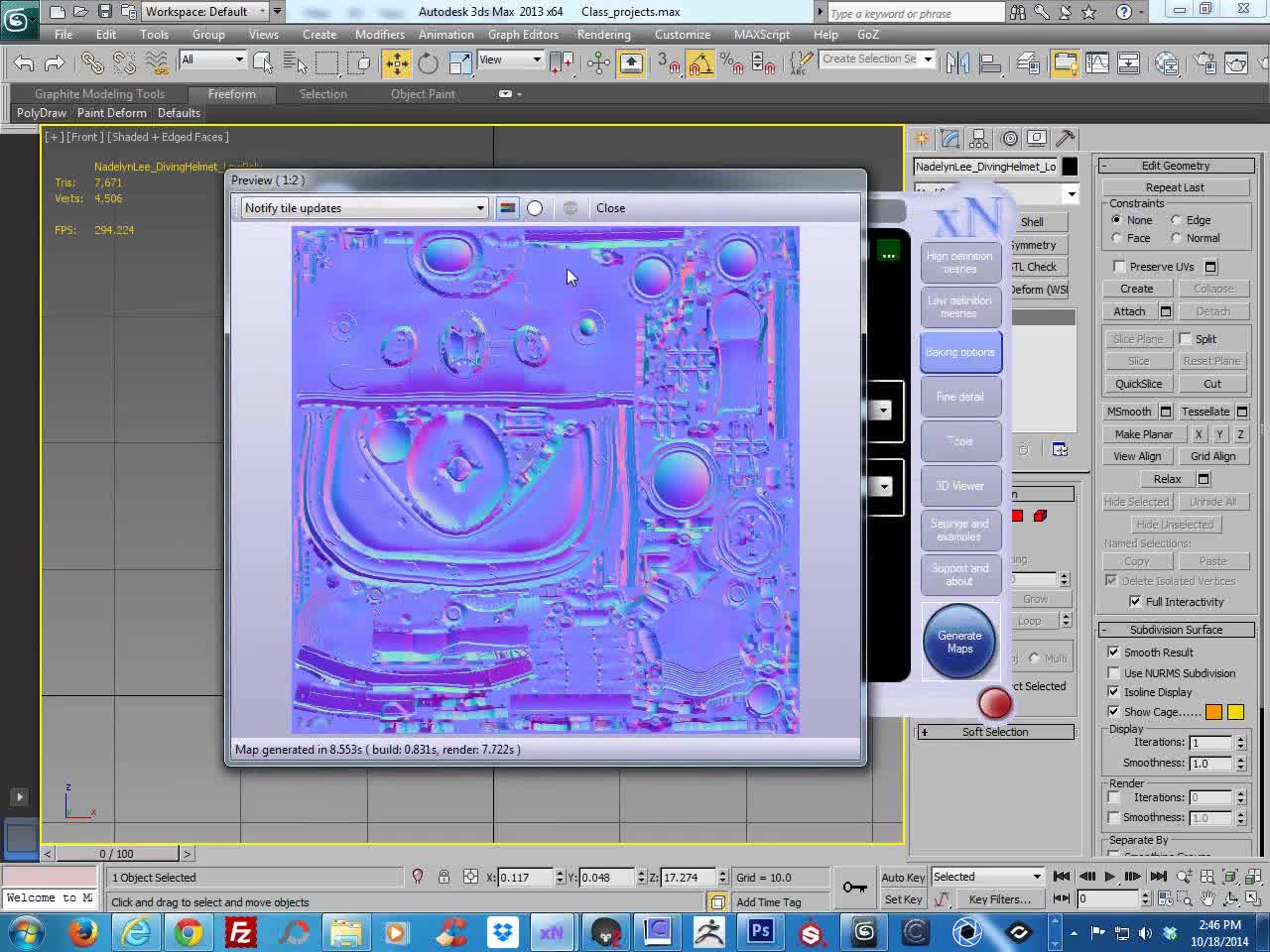The image size is (1270, 952).
Task: Open the Create Selection Set dropdown
Action: [877, 59]
